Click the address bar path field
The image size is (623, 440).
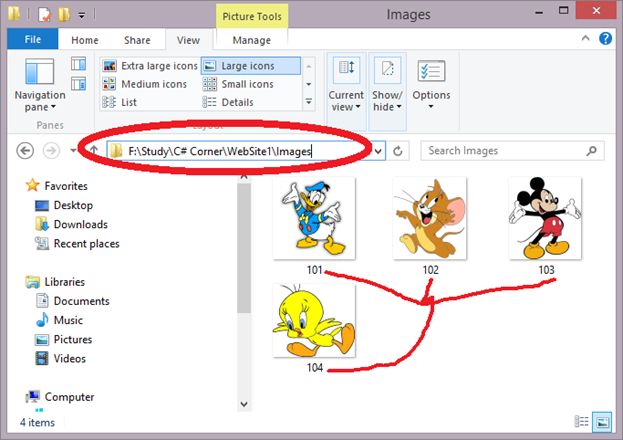pos(240,151)
